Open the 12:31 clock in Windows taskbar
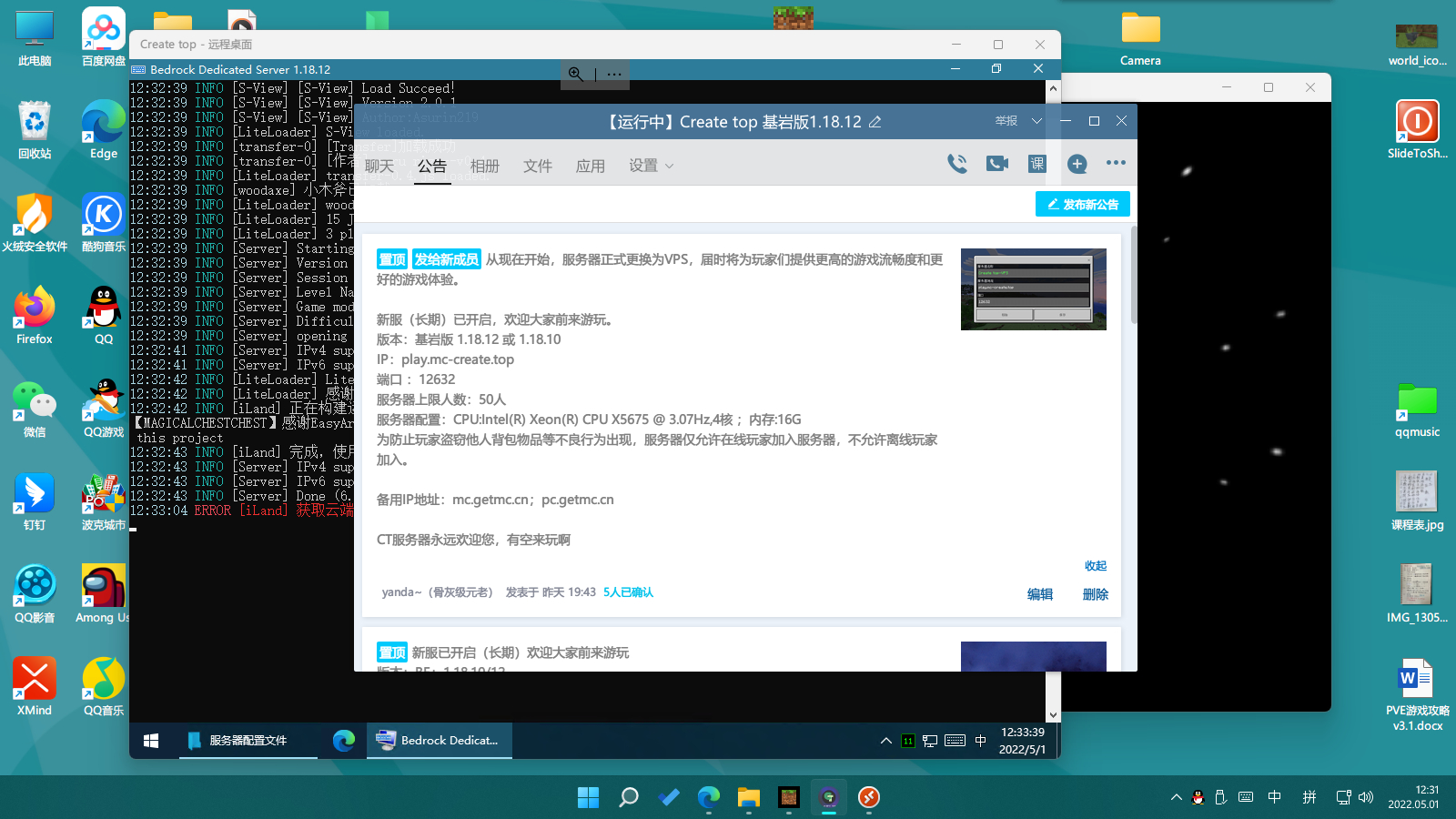 pos(1414,797)
